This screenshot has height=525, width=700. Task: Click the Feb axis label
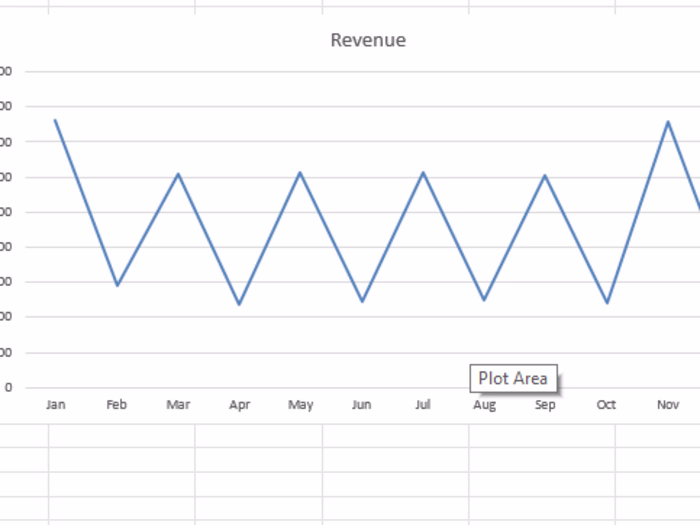coord(117,404)
